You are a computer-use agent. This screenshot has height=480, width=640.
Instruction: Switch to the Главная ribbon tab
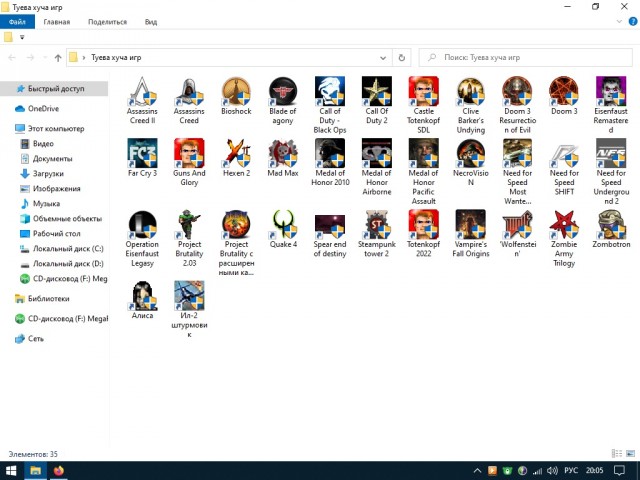click(57, 22)
